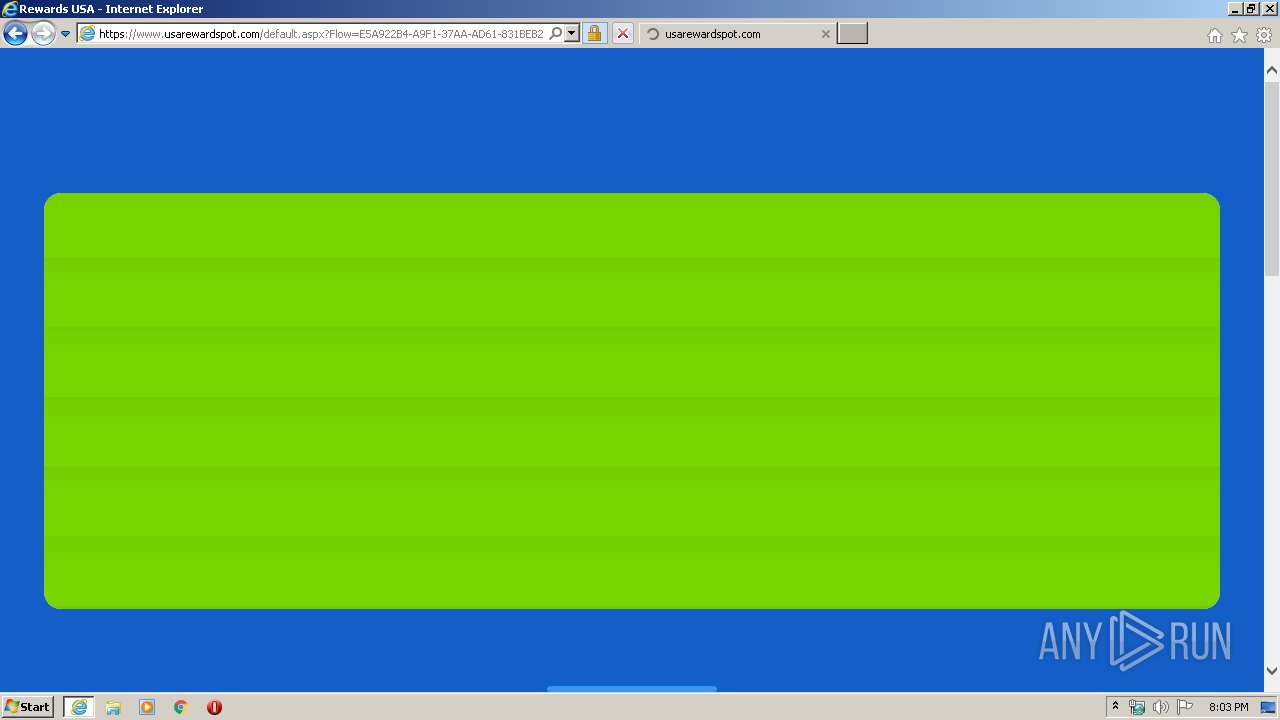1280x720 pixels.
Task: Click the address bar search magnifier icon
Action: point(556,34)
